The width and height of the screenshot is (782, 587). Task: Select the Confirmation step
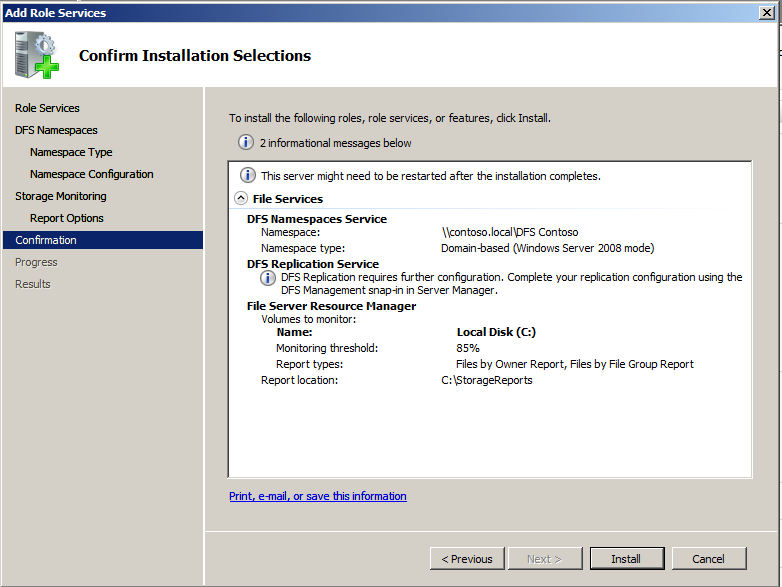(x=46, y=240)
